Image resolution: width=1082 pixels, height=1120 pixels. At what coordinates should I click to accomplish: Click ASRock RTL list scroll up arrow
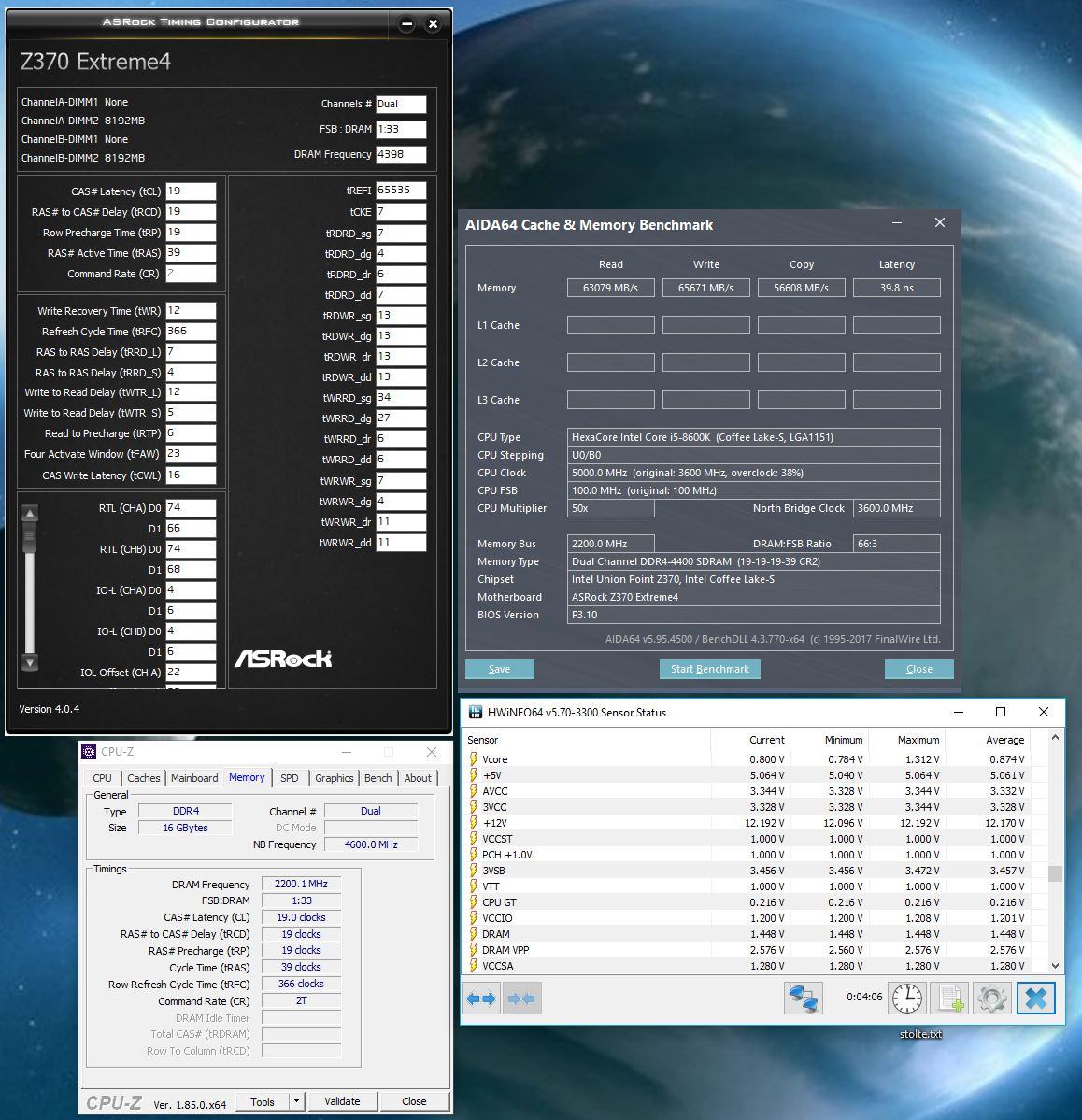point(29,513)
